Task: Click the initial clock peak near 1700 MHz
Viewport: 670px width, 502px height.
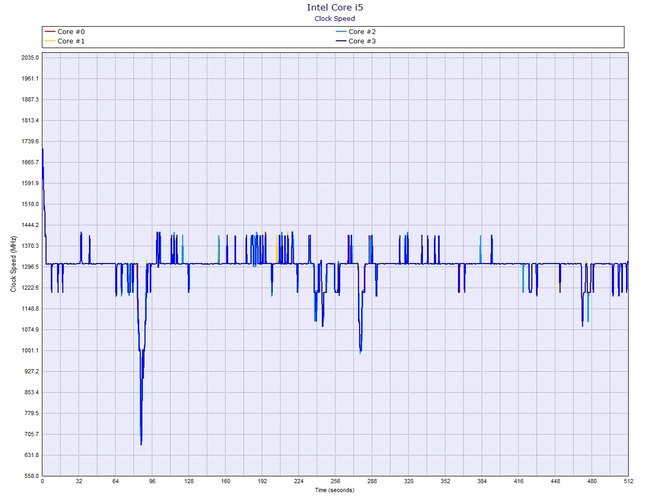Action: point(43,150)
